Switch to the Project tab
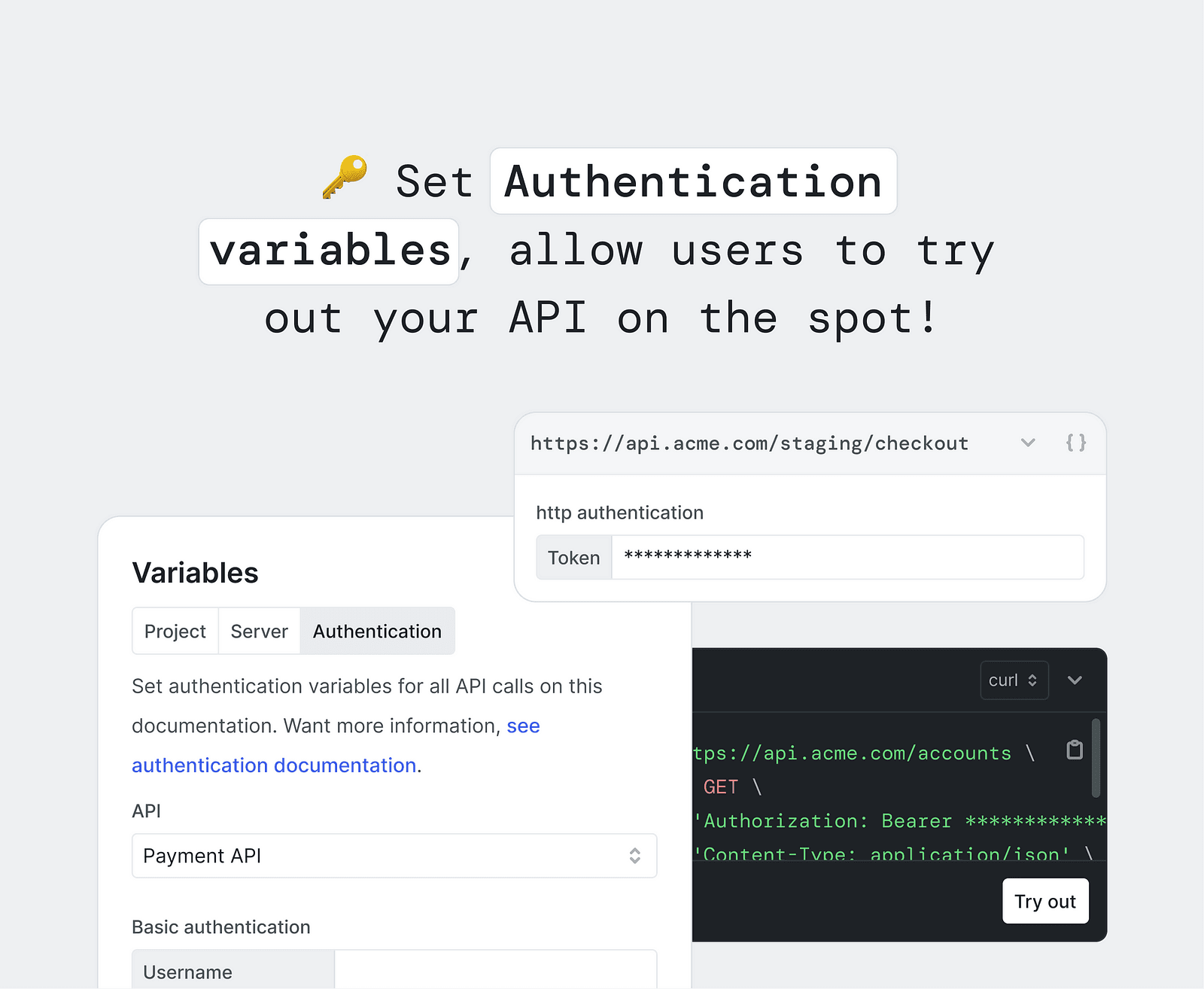This screenshot has width=1204, height=989. tap(175, 631)
